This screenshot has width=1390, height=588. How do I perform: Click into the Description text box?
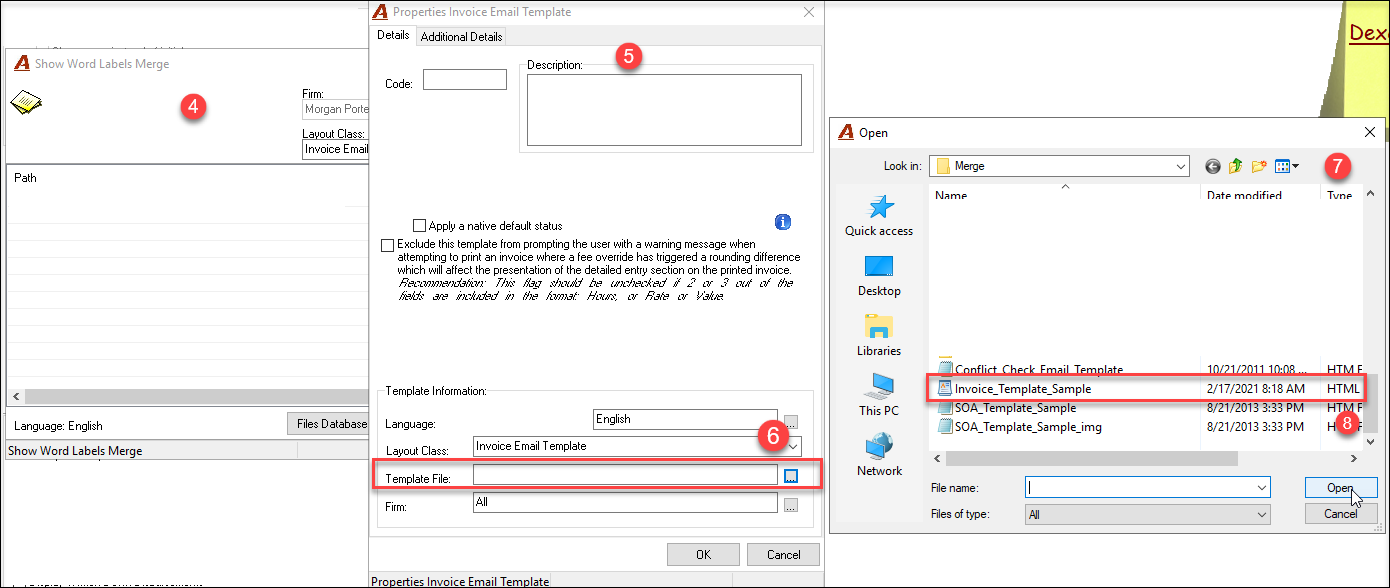pos(664,110)
